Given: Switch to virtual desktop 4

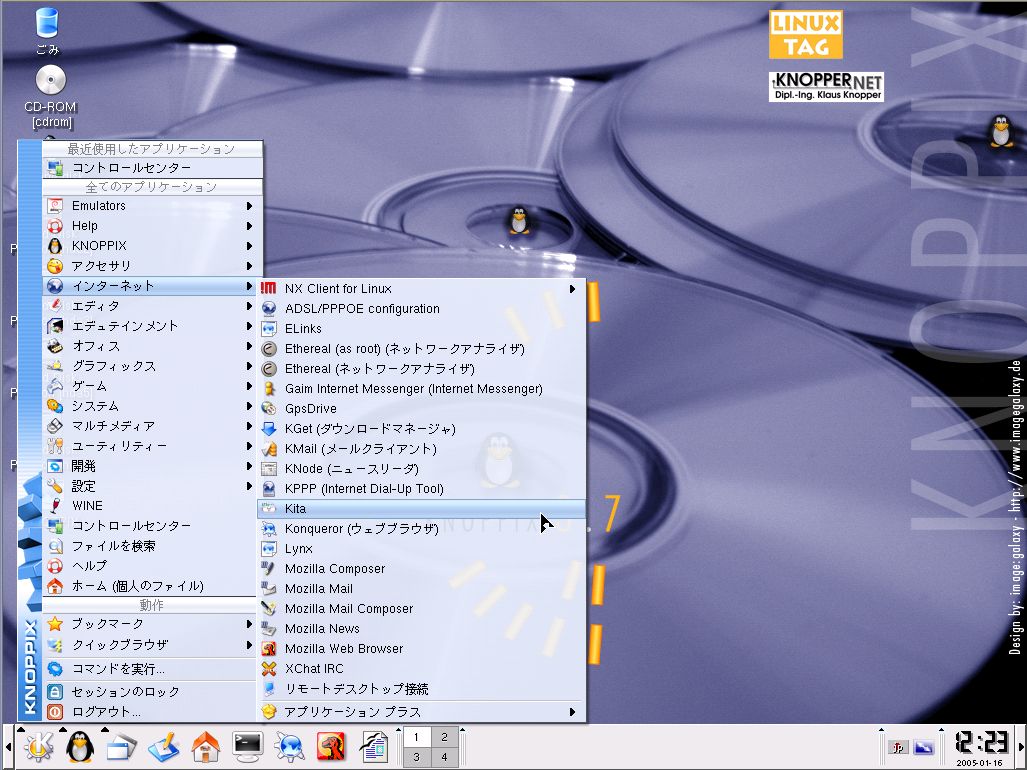Looking at the screenshot, I should click(x=444, y=757).
